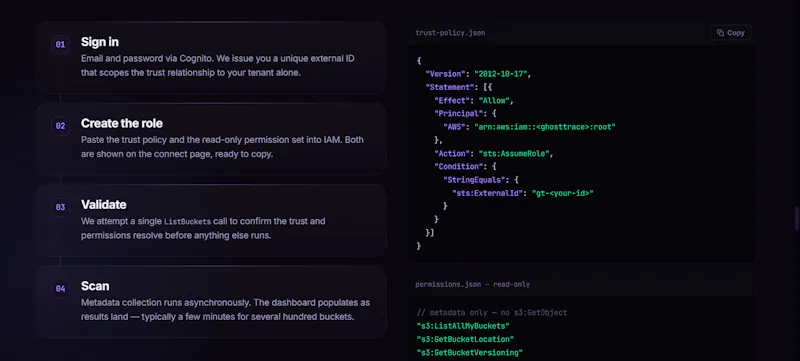Open the Create the role step heading
This screenshot has width=800, height=361.
[x=122, y=123]
